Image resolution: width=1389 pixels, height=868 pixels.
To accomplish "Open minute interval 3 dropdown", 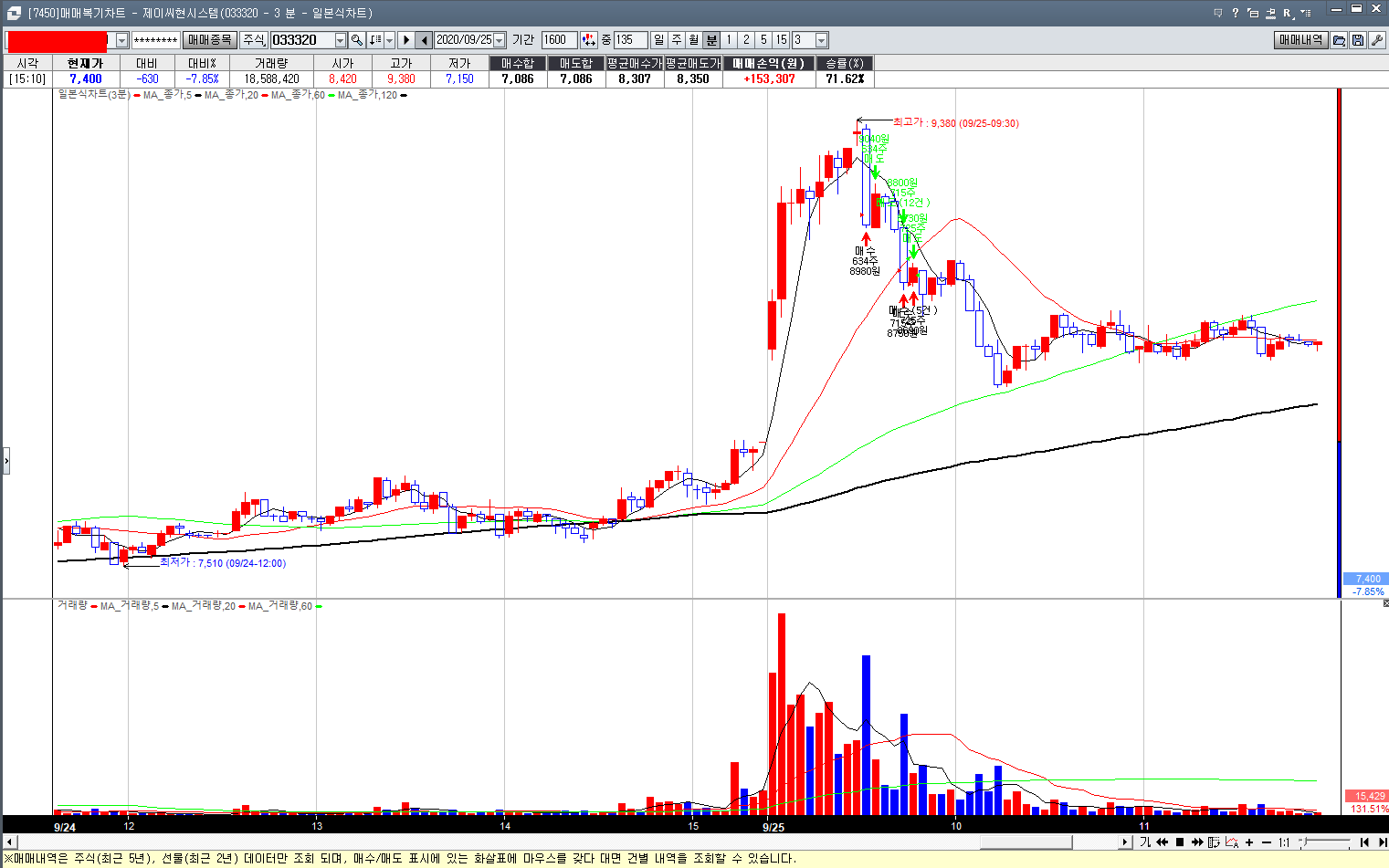I will pyautogui.click(x=822, y=40).
